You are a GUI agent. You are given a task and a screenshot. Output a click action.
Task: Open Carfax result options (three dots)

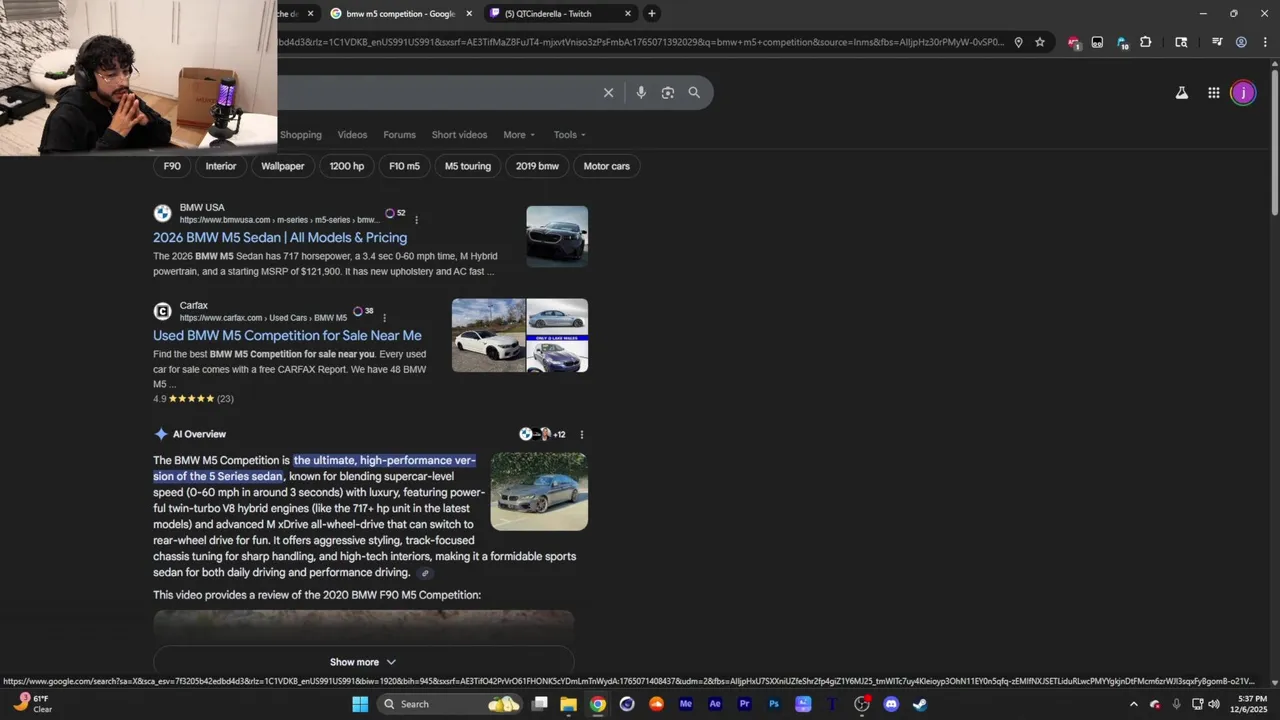(x=384, y=318)
